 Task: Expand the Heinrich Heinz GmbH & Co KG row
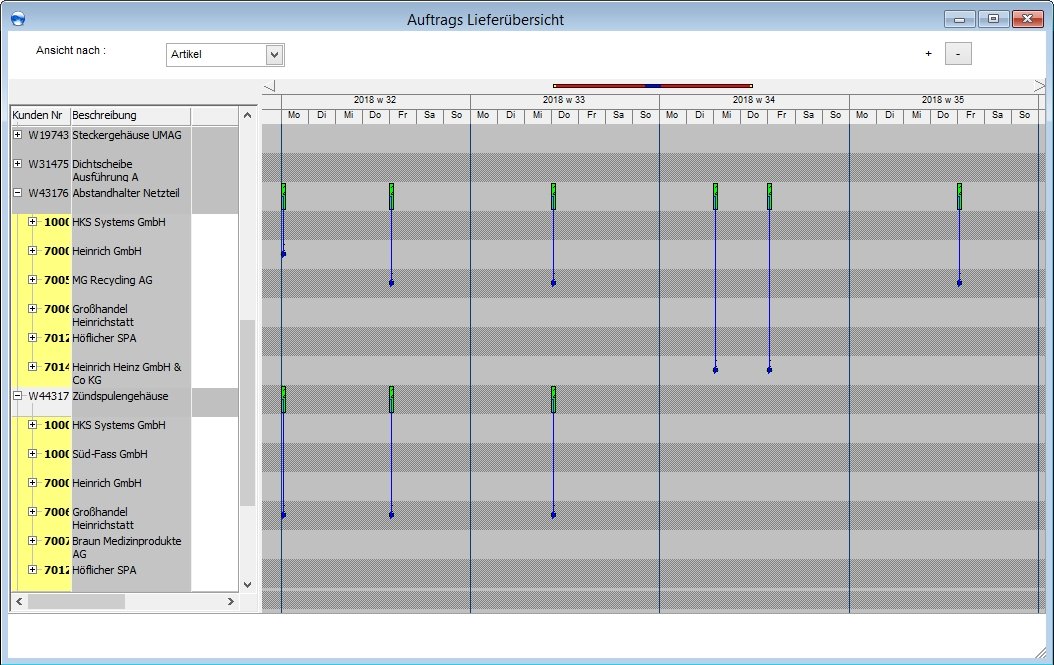[32, 366]
